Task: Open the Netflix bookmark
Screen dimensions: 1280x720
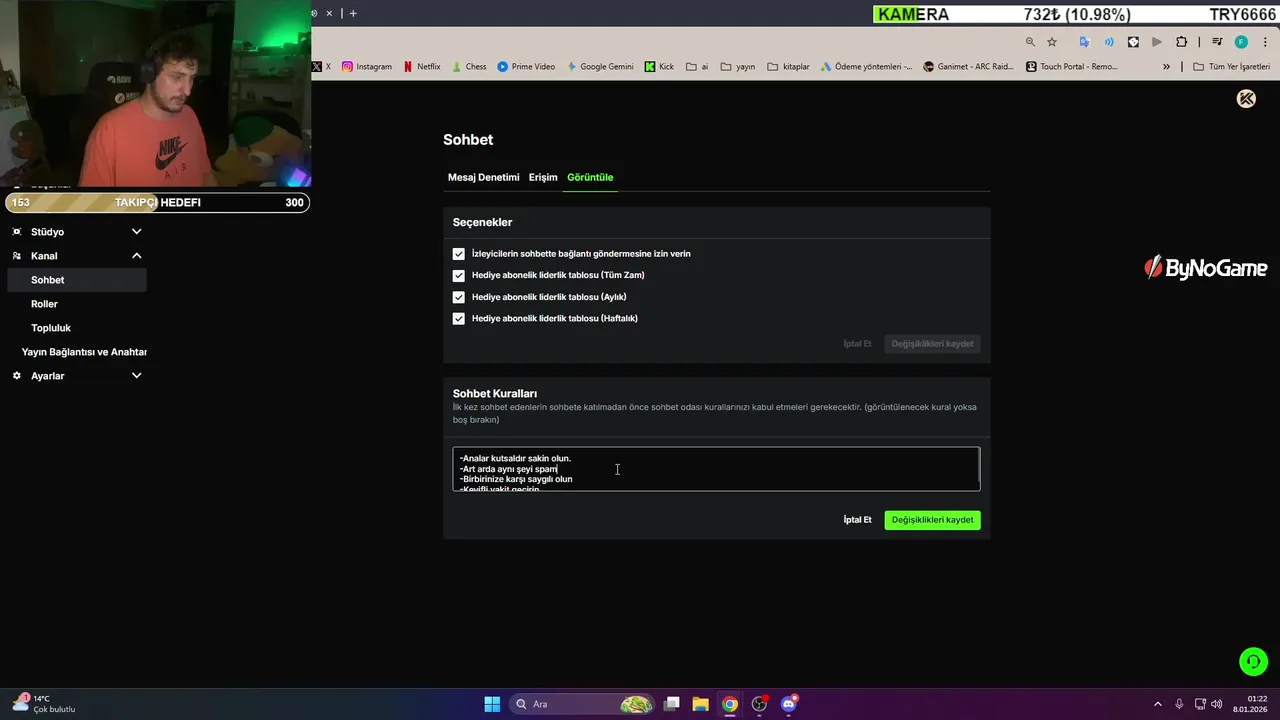Action: click(x=421, y=67)
